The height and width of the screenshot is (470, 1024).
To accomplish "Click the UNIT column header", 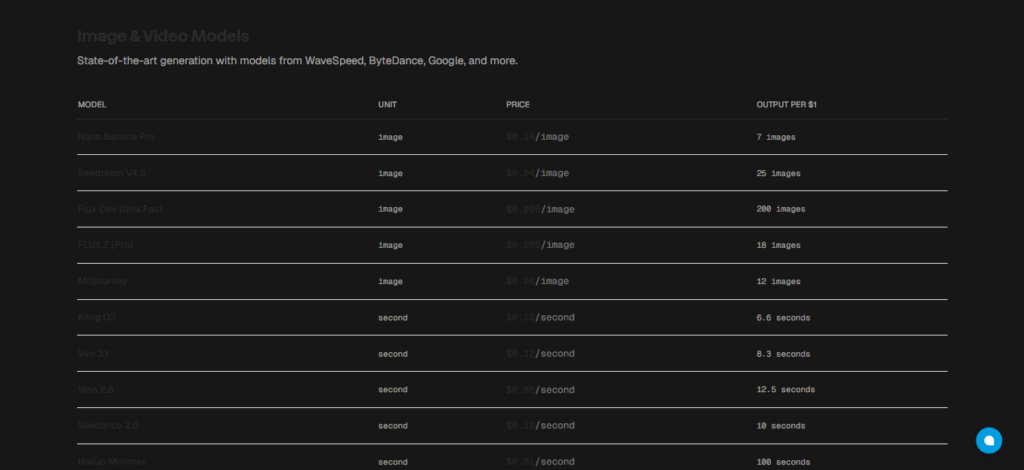I will [x=387, y=104].
